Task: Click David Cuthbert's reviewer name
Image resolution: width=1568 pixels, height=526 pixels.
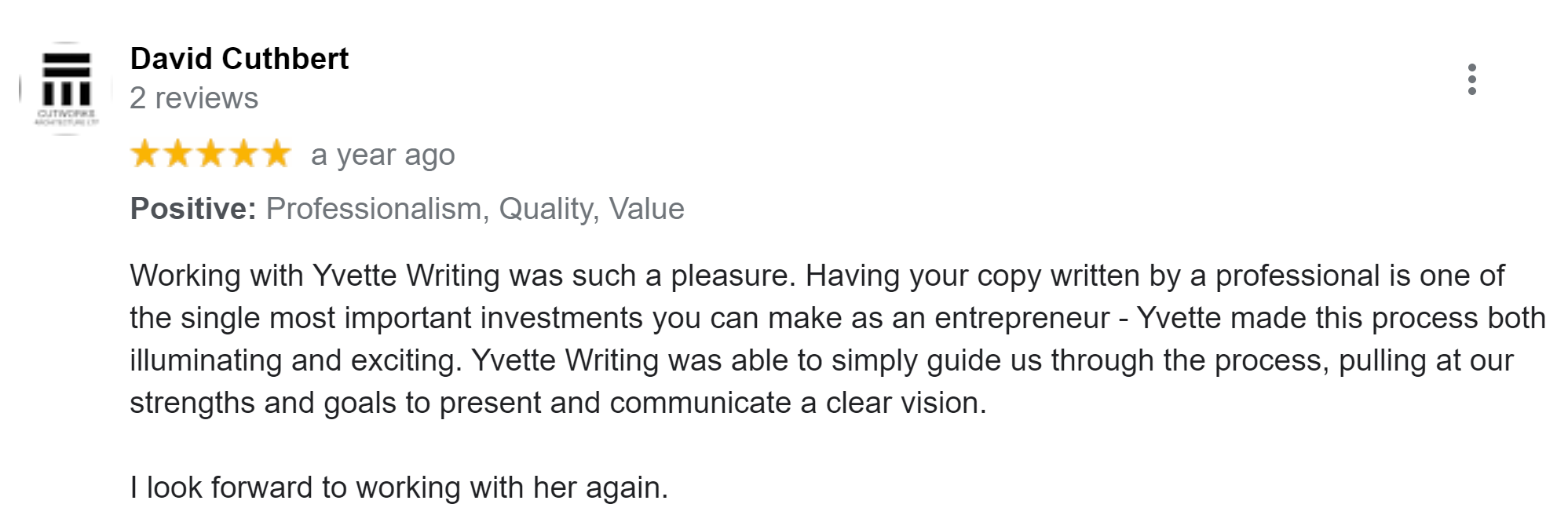Action: click(x=239, y=58)
